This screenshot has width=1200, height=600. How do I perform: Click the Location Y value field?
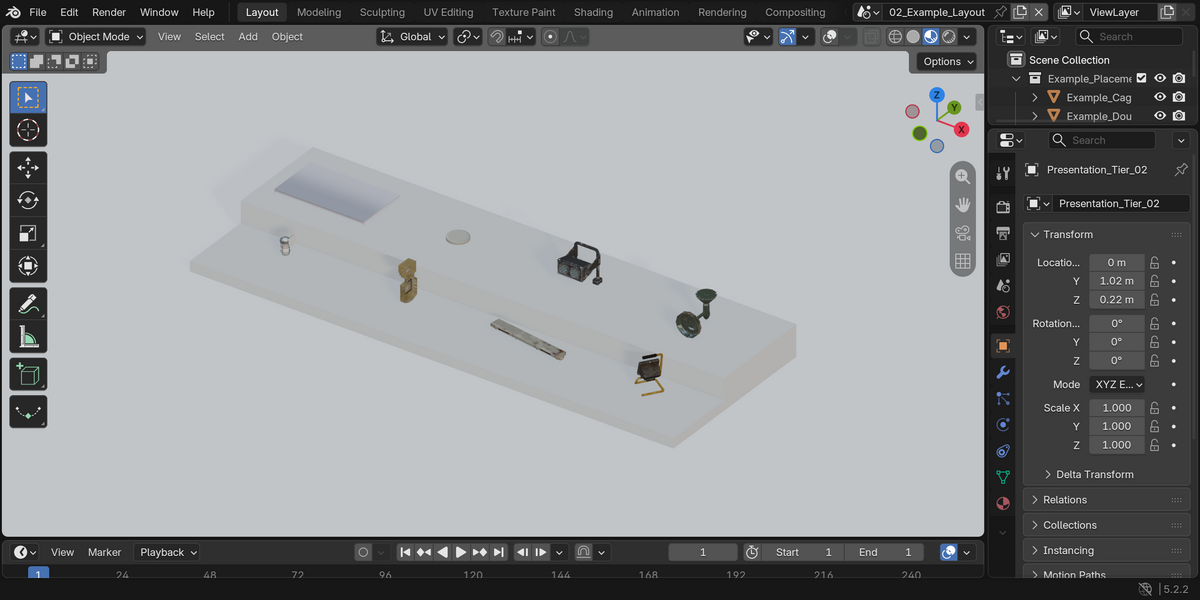[x=1117, y=281]
